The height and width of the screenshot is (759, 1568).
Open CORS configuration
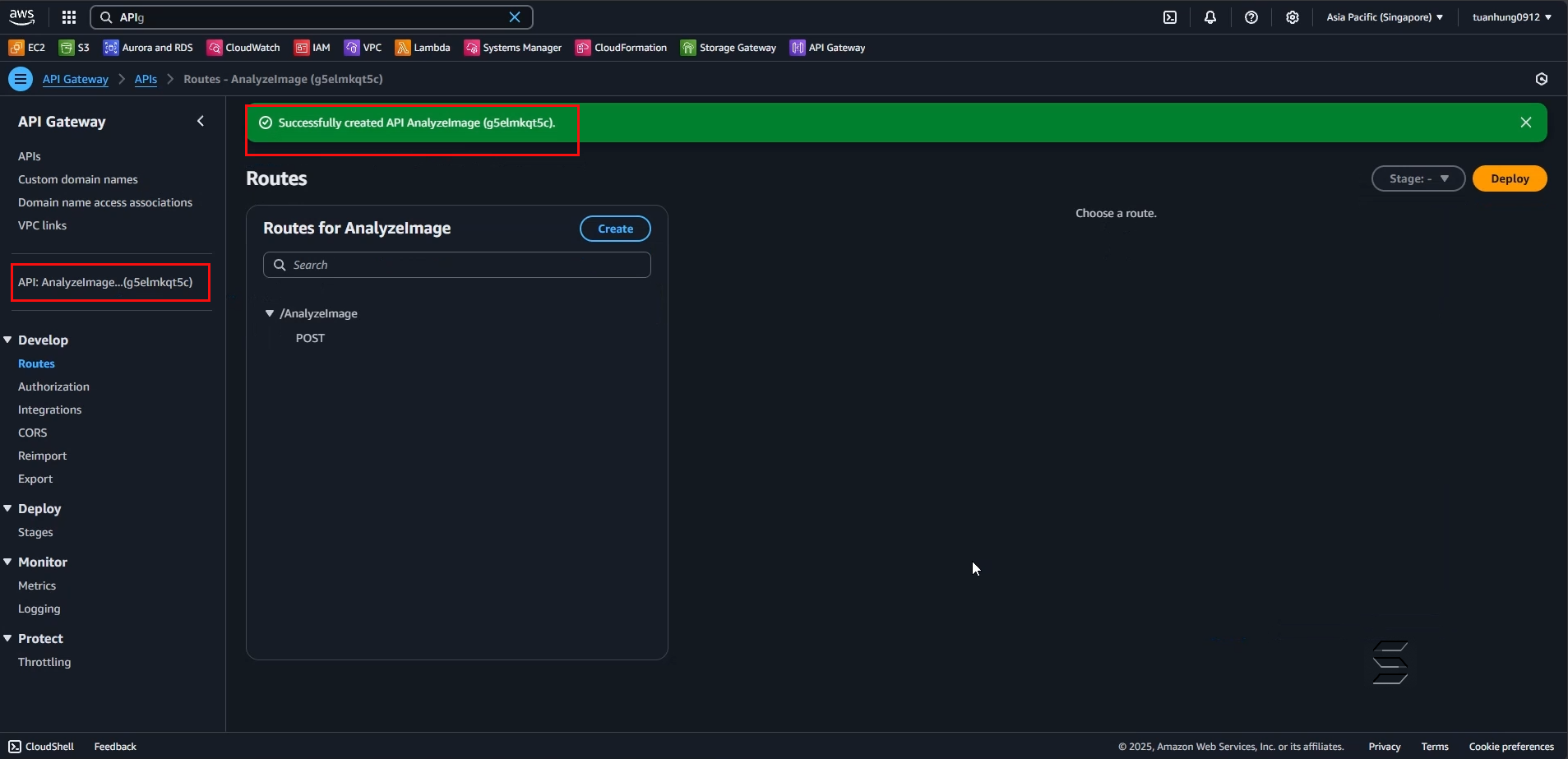pos(33,433)
